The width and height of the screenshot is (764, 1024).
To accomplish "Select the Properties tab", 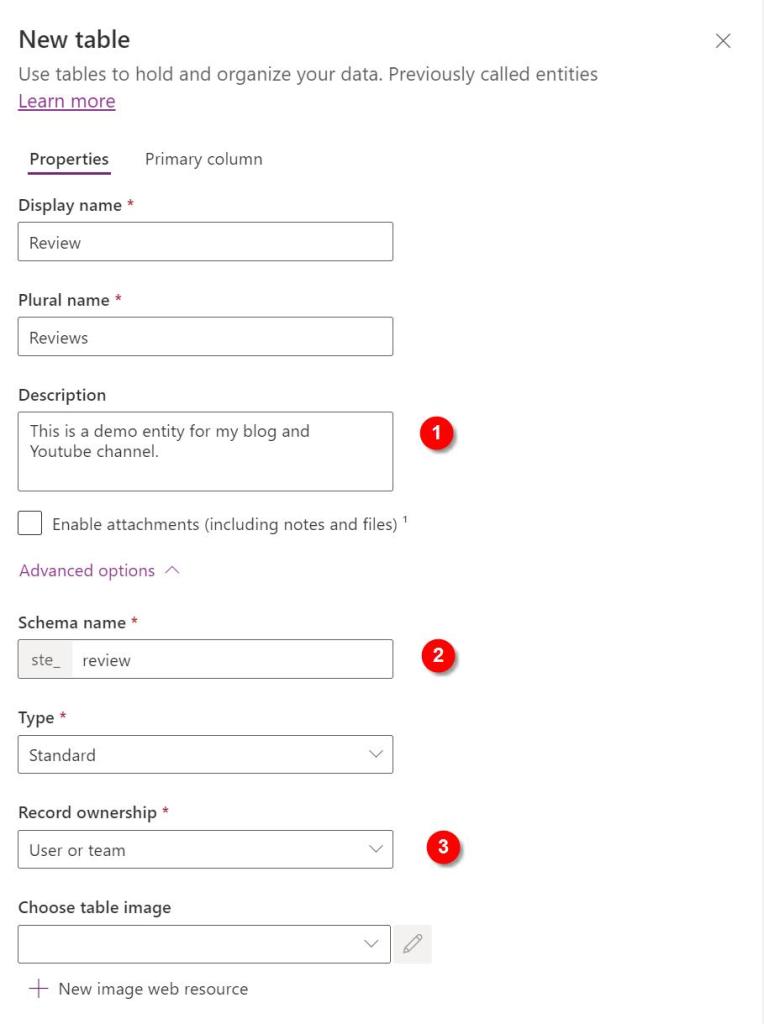I will coord(69,159).
